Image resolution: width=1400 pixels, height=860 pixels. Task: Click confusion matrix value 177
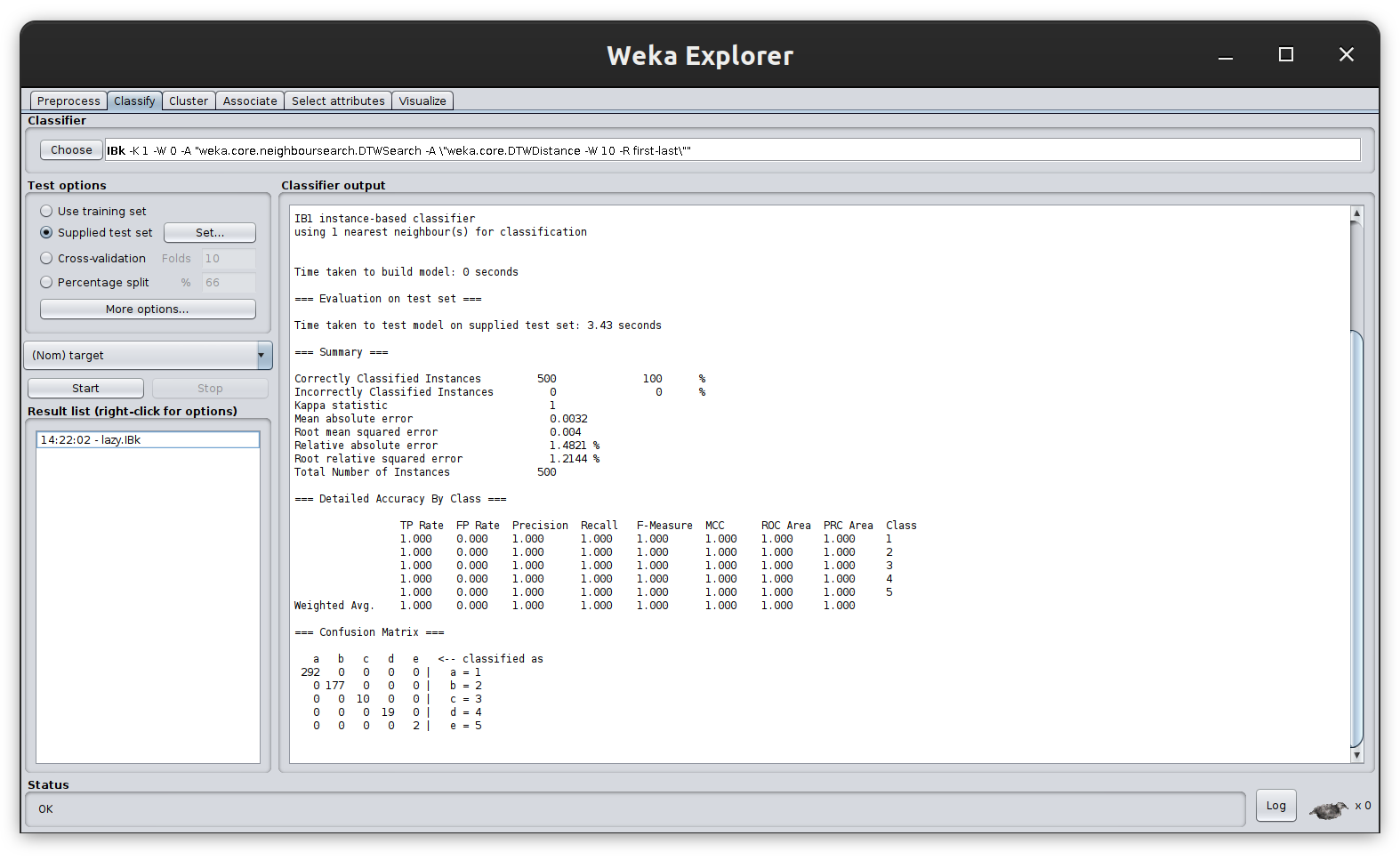tap(335, 686)
